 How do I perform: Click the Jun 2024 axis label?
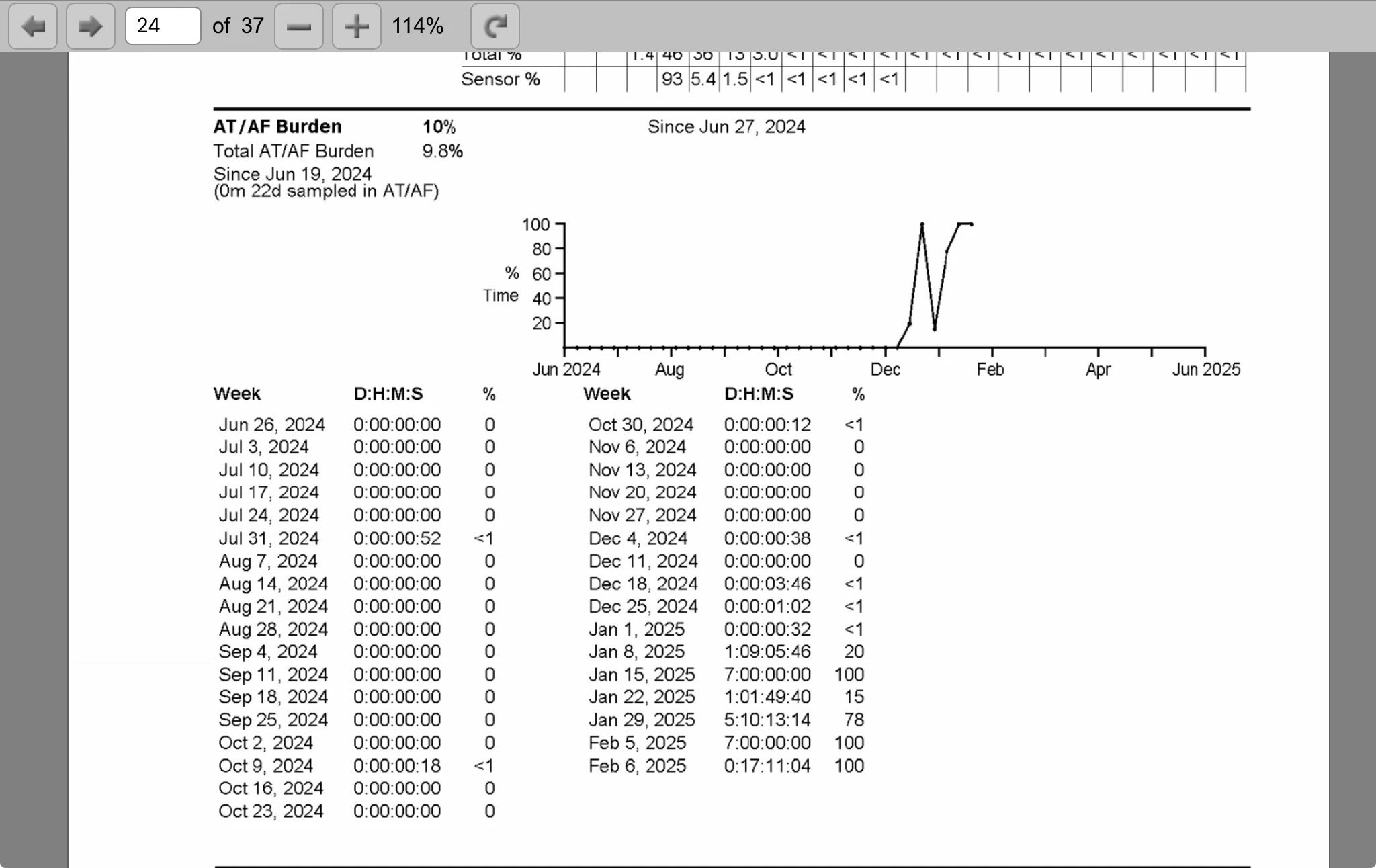click(566, 369)
